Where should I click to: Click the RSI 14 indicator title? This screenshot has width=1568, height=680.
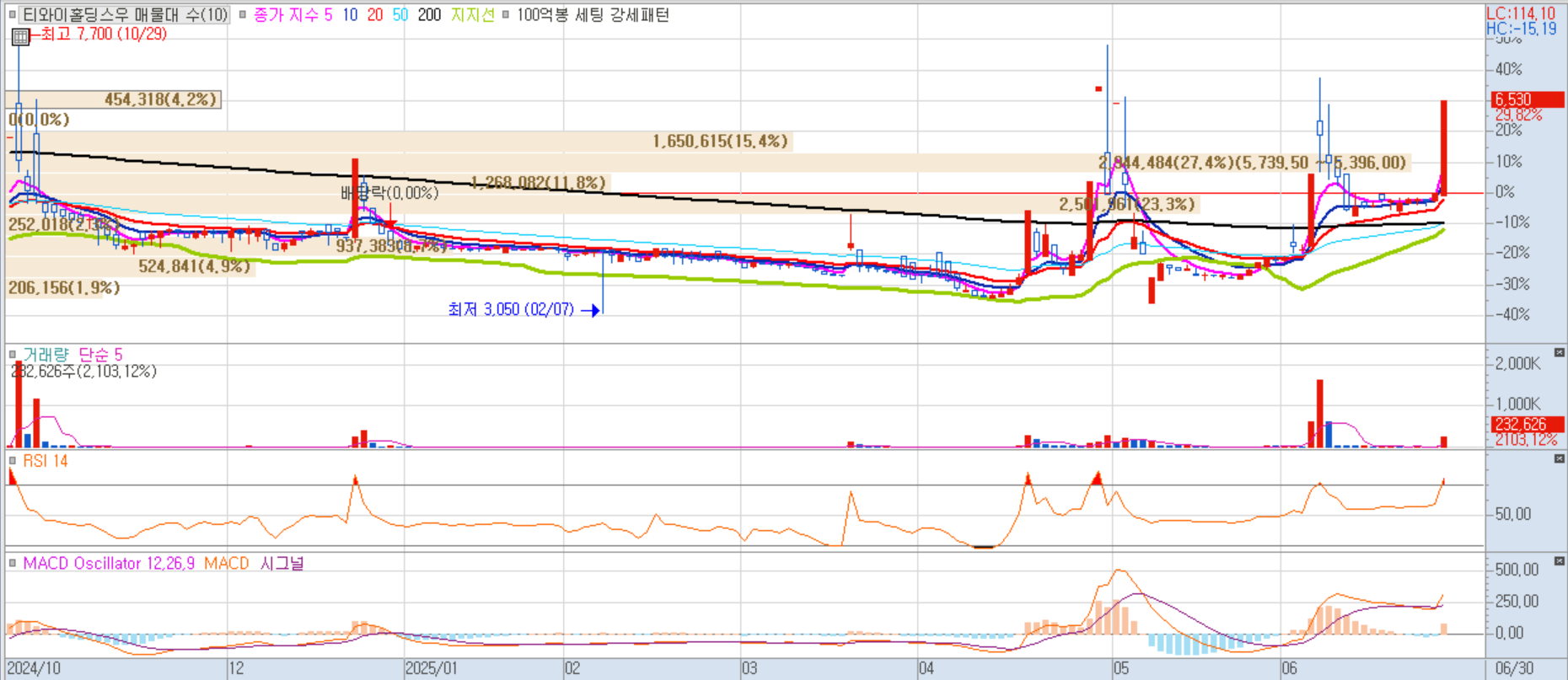[x=46, y=460]
